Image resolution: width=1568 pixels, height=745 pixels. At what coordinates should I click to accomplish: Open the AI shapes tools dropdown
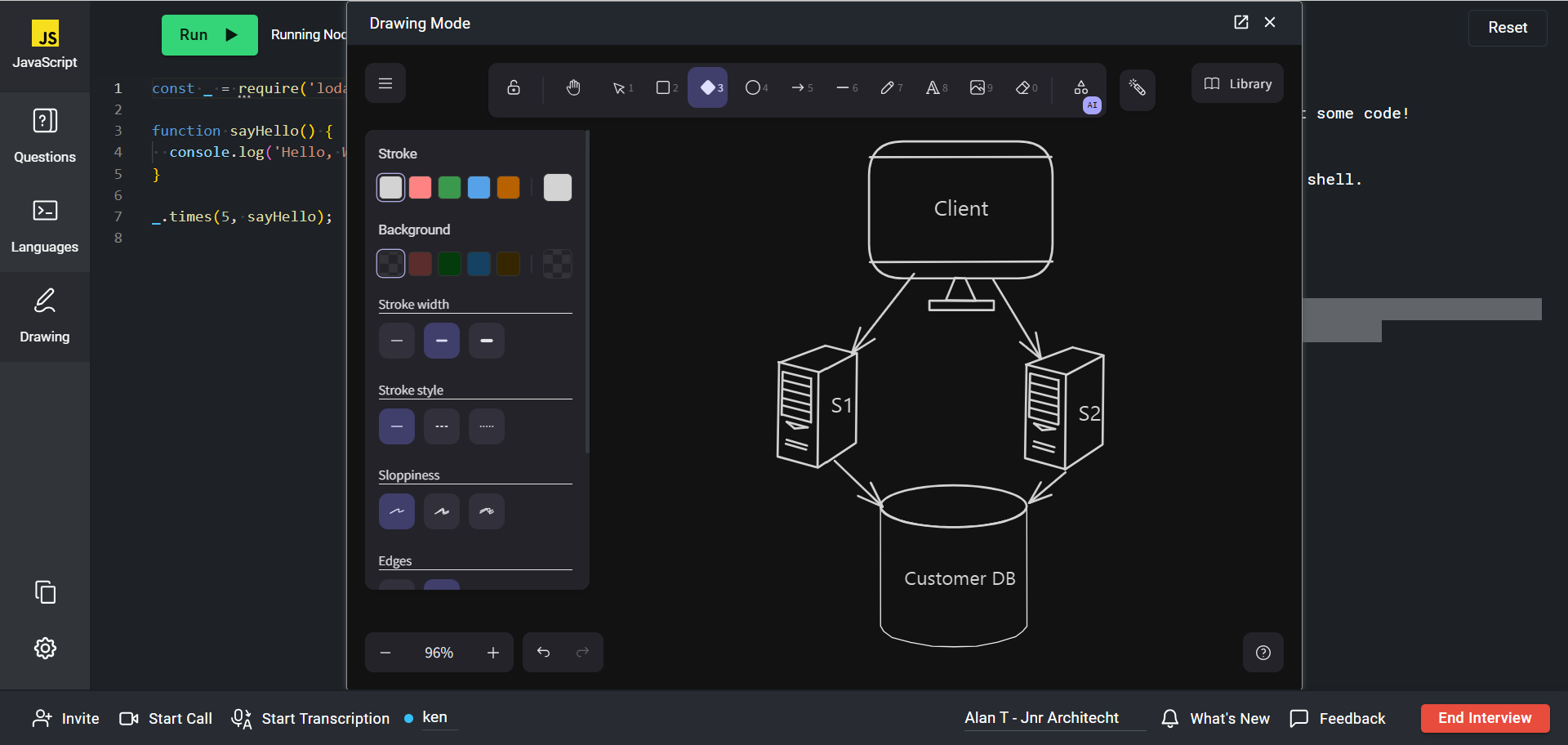(x=1081, y=87)
